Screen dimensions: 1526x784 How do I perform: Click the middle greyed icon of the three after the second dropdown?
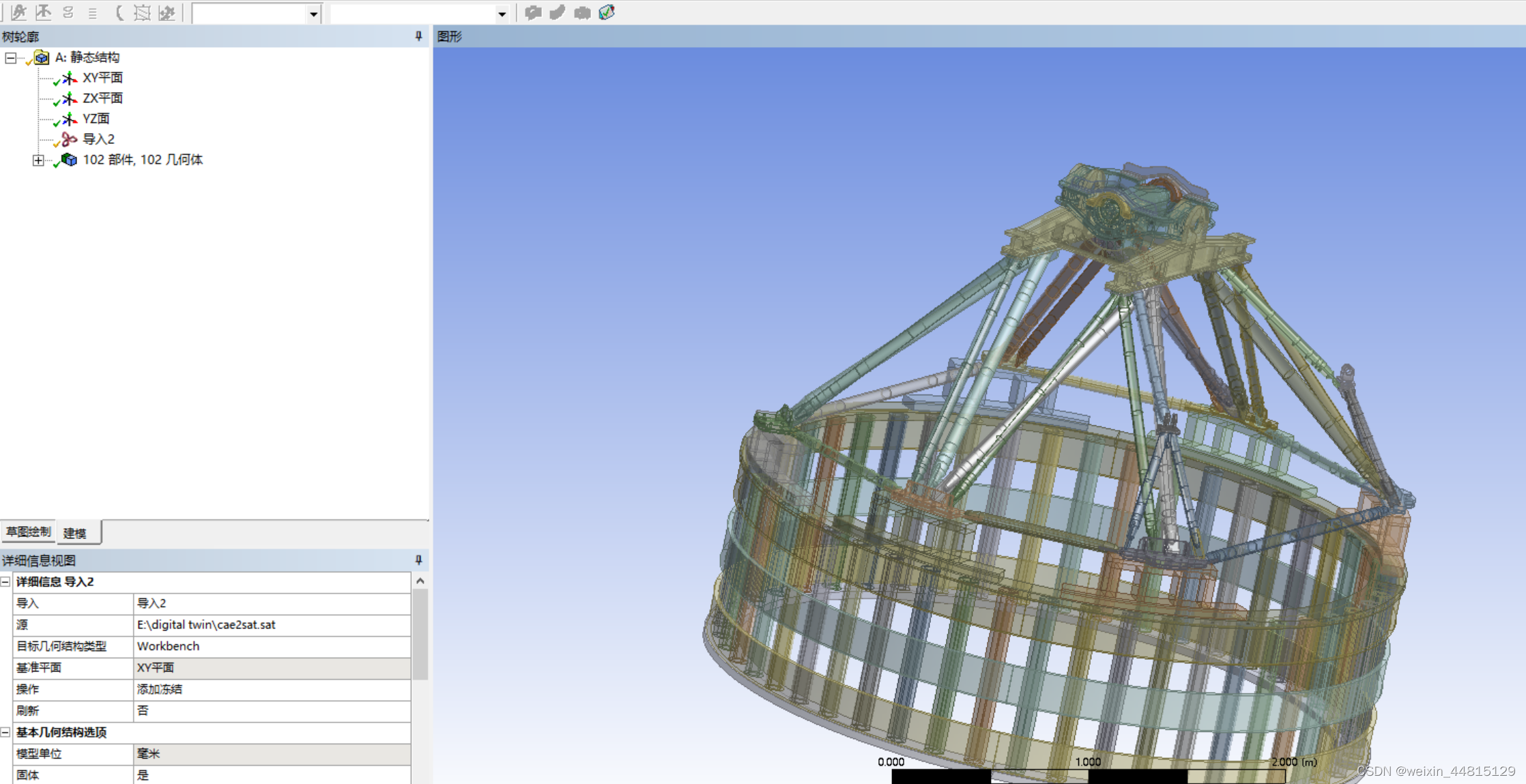(x=558, y=12)
